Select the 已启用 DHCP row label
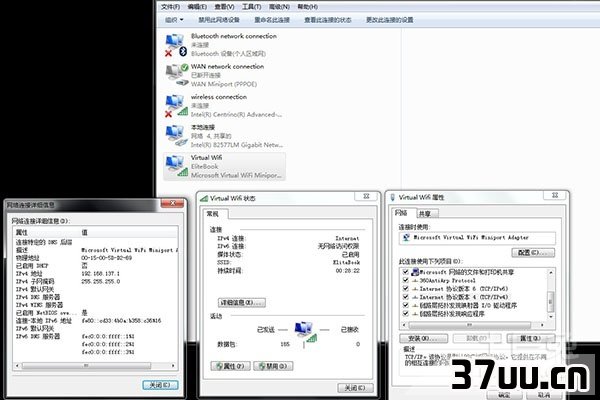 (32, 266)
